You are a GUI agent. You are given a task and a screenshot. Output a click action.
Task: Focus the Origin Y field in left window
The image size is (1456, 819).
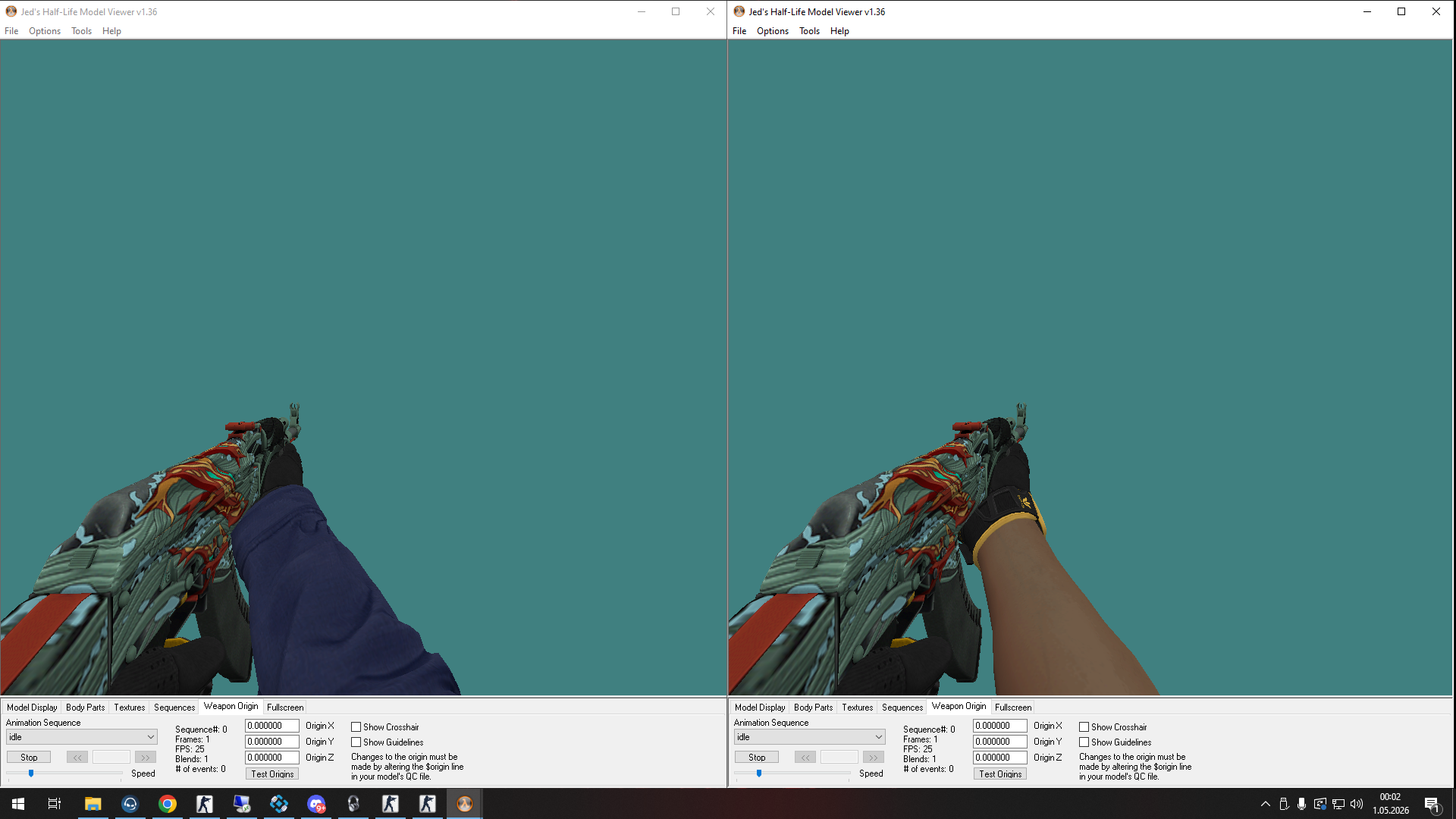coord(272,742)
